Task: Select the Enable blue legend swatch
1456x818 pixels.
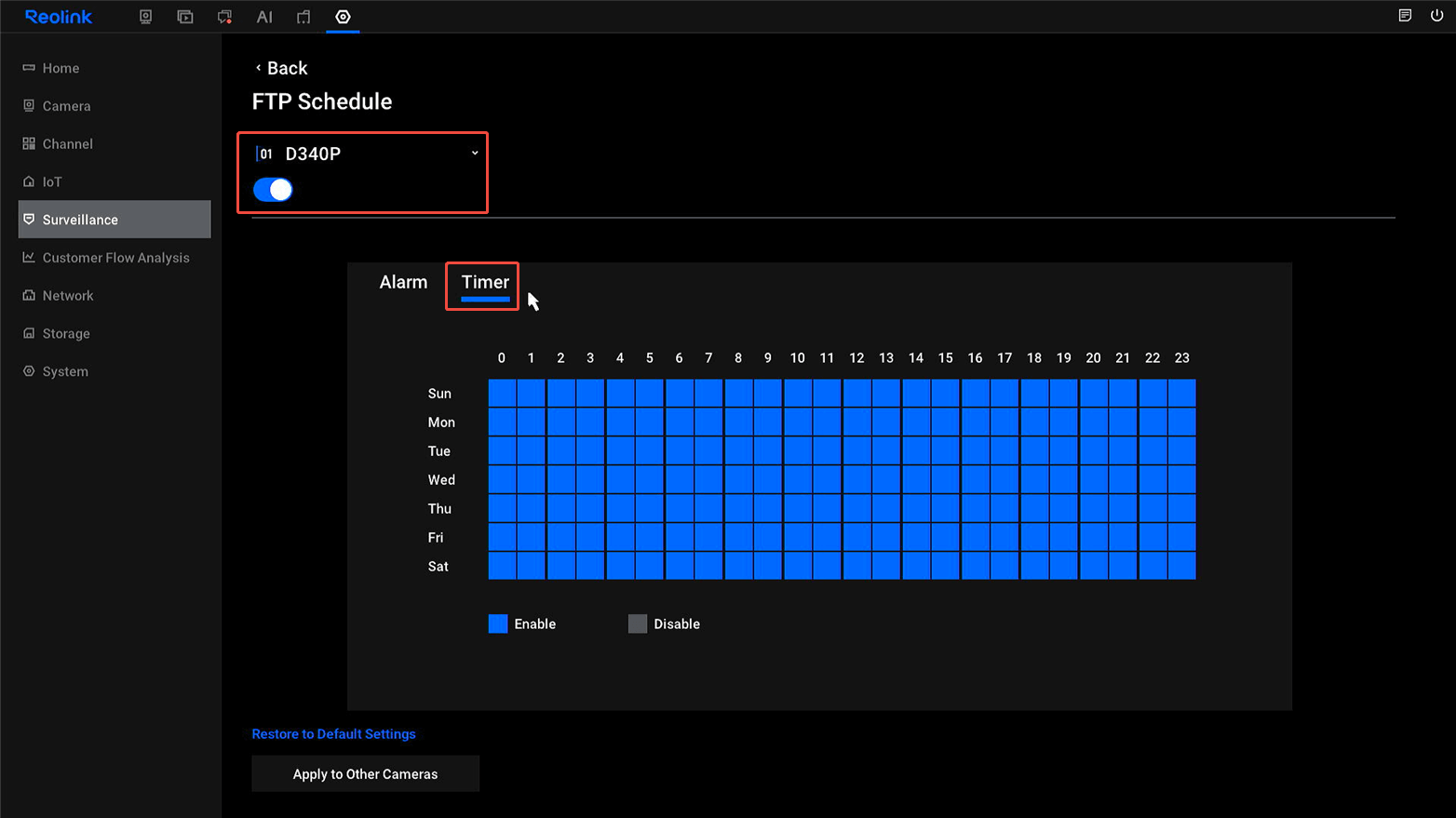Action: [x=497, y=624]
